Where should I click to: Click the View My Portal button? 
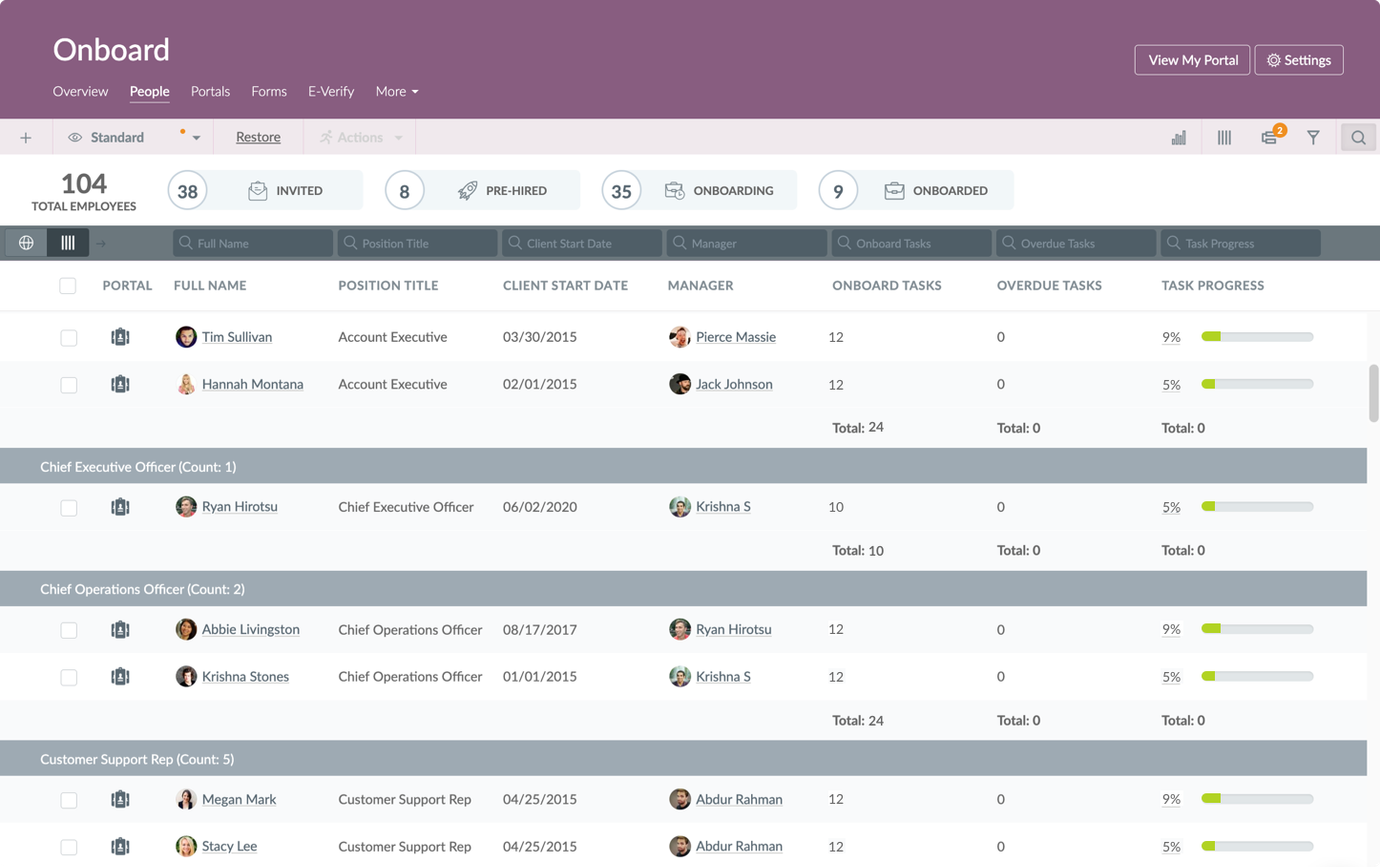click(1192, 60)
